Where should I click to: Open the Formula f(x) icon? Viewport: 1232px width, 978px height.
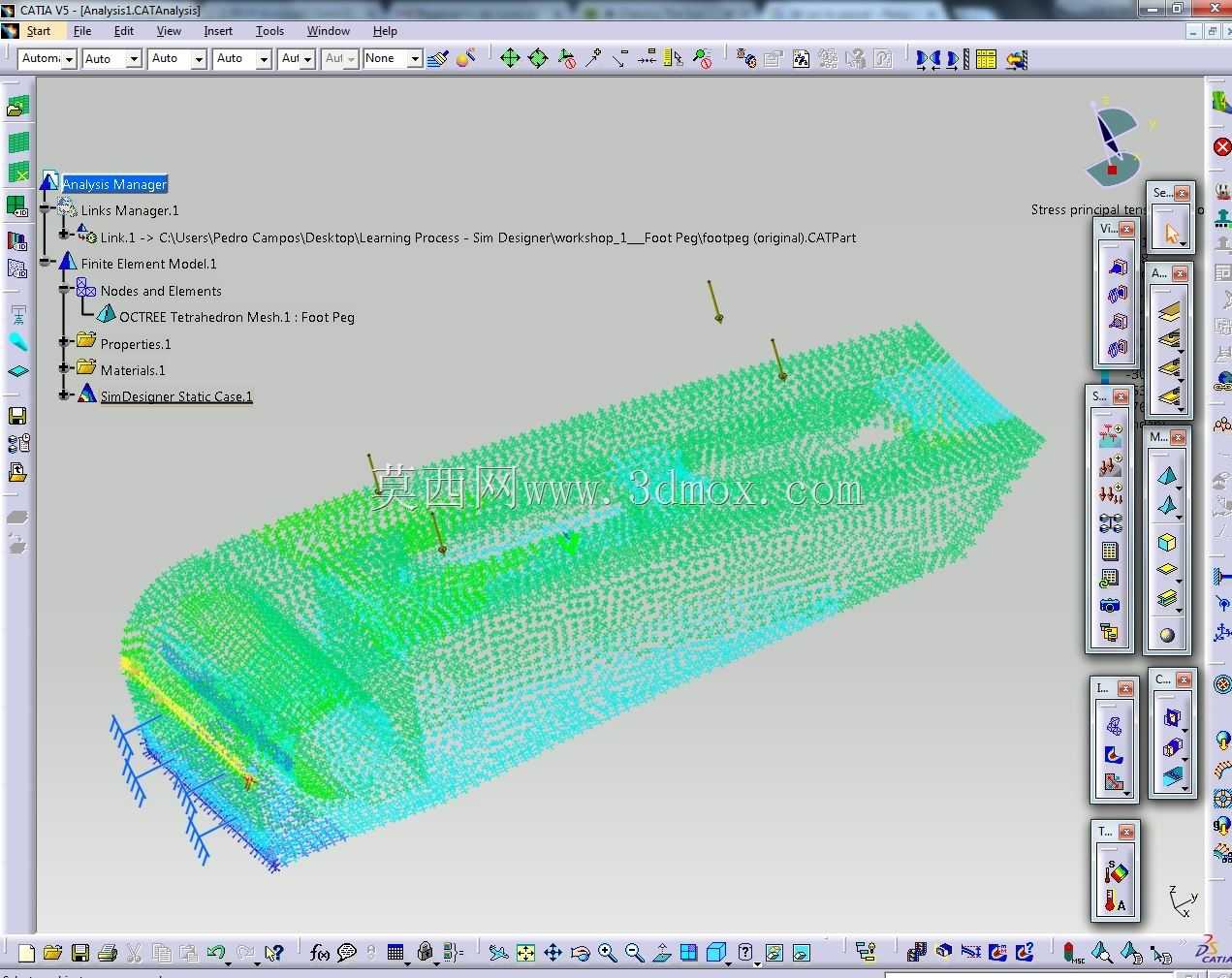[320, 954]
